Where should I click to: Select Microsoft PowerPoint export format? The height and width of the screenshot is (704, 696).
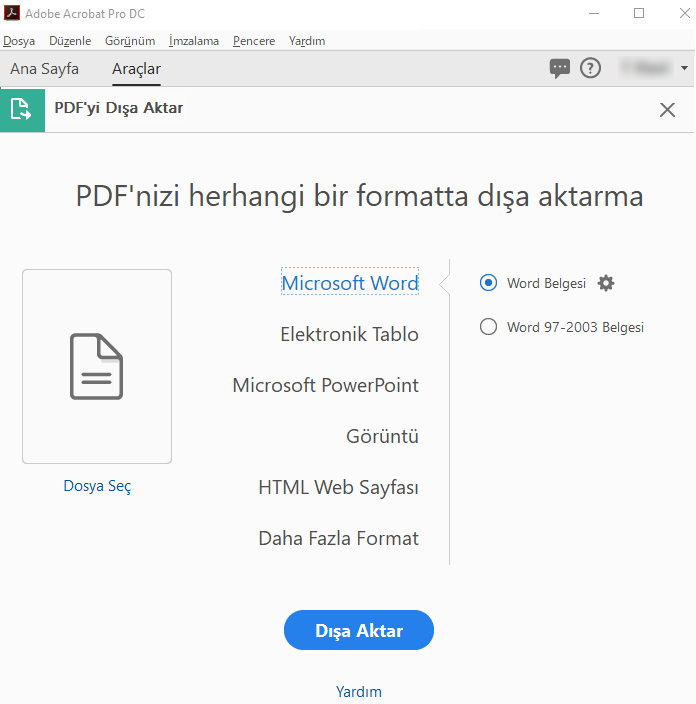[x=325, y=385]
